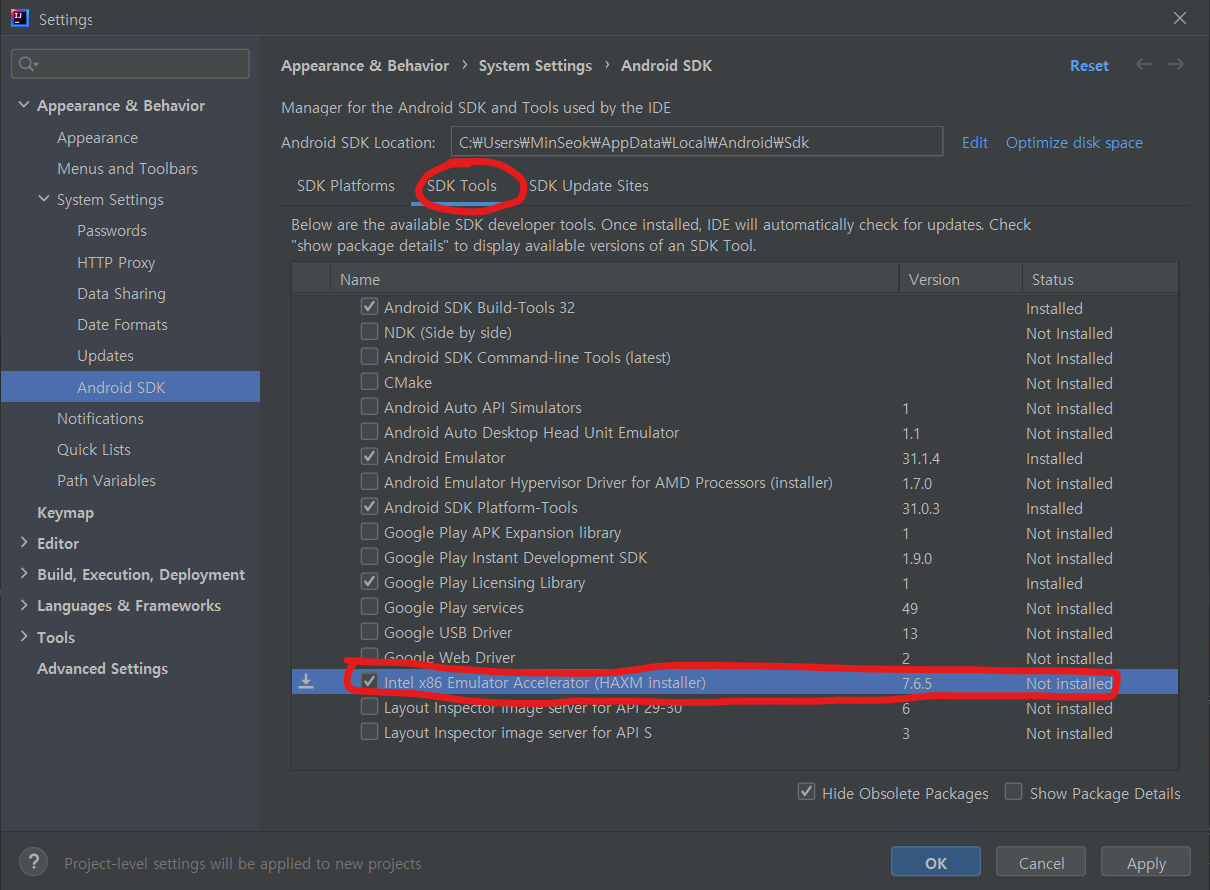Expand Languages & Frameworks section
Screen dimensions: 1210x890
point(24,605)
